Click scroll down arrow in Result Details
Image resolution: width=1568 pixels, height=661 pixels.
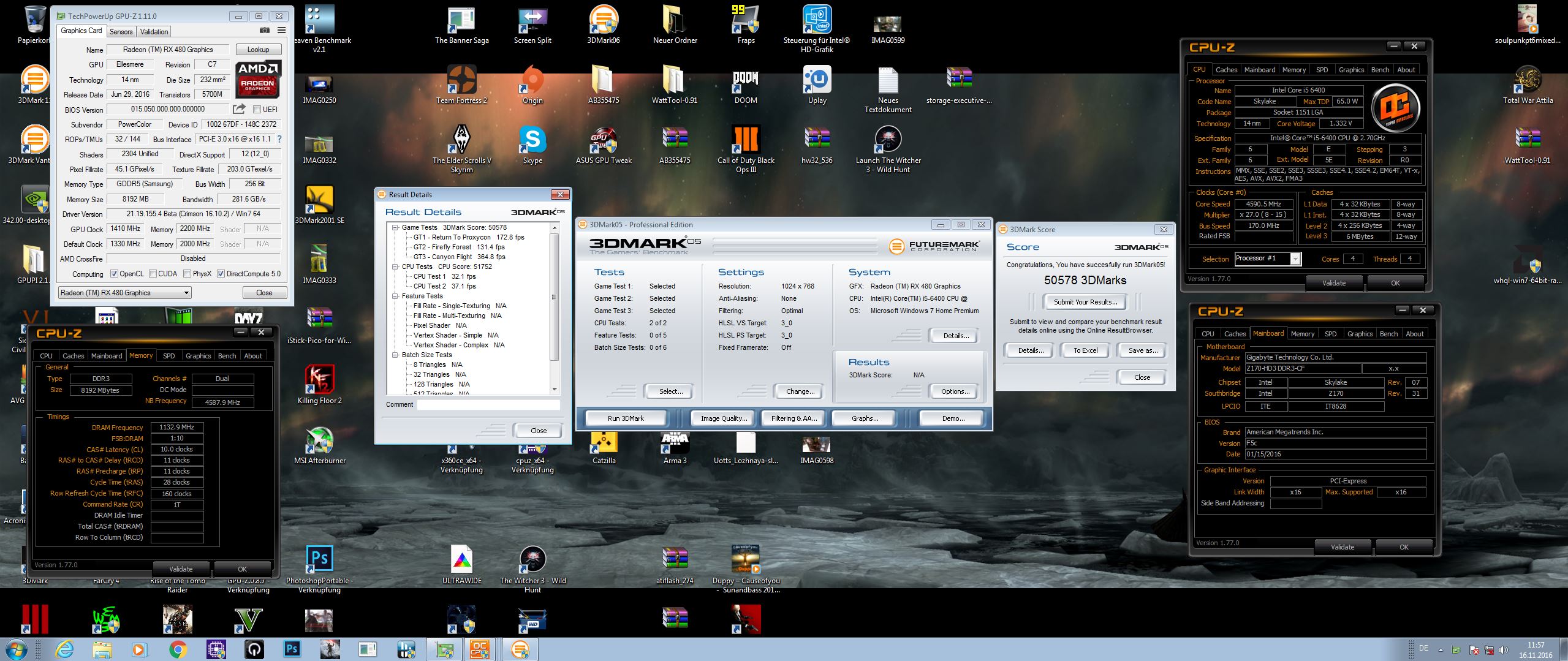554,390
